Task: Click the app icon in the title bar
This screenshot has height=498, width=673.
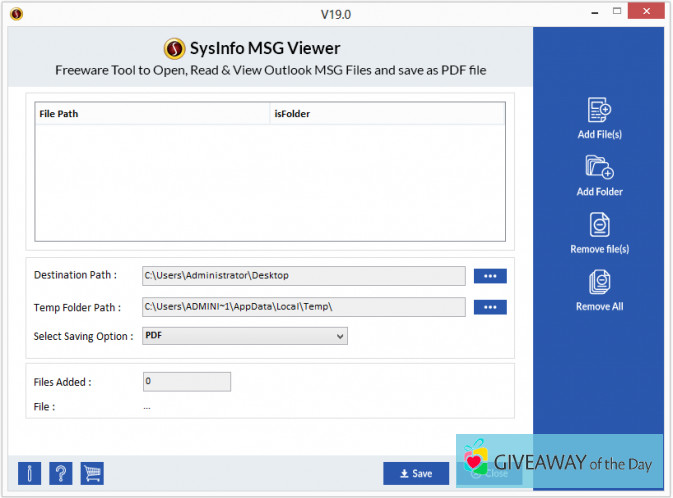Action: tap(16, 14)
